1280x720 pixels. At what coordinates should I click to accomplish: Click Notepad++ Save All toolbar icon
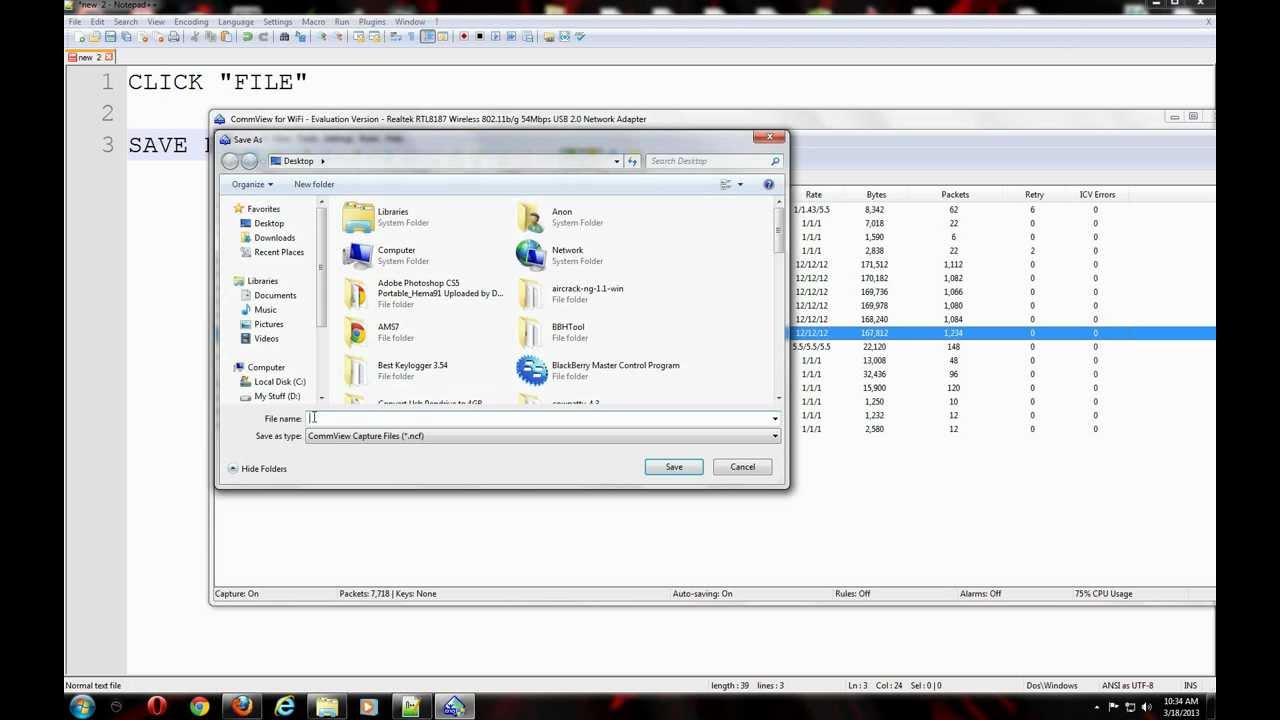(126, 36)
